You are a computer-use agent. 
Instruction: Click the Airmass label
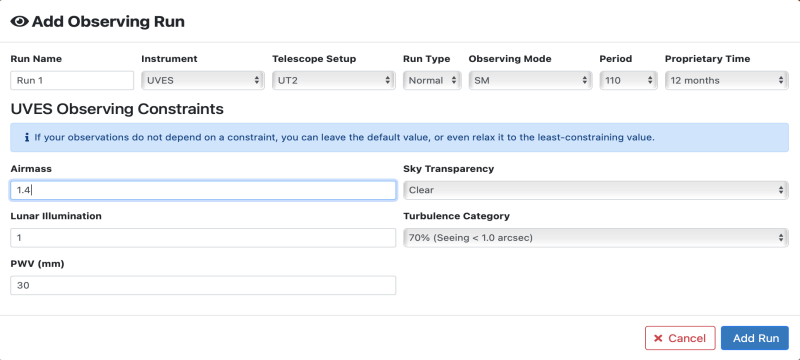click(x=31, y=169)
